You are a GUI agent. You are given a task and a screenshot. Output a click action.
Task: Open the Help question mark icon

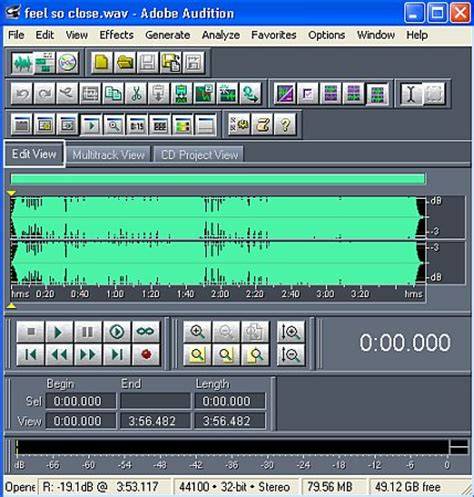click(x=285, y=125)
